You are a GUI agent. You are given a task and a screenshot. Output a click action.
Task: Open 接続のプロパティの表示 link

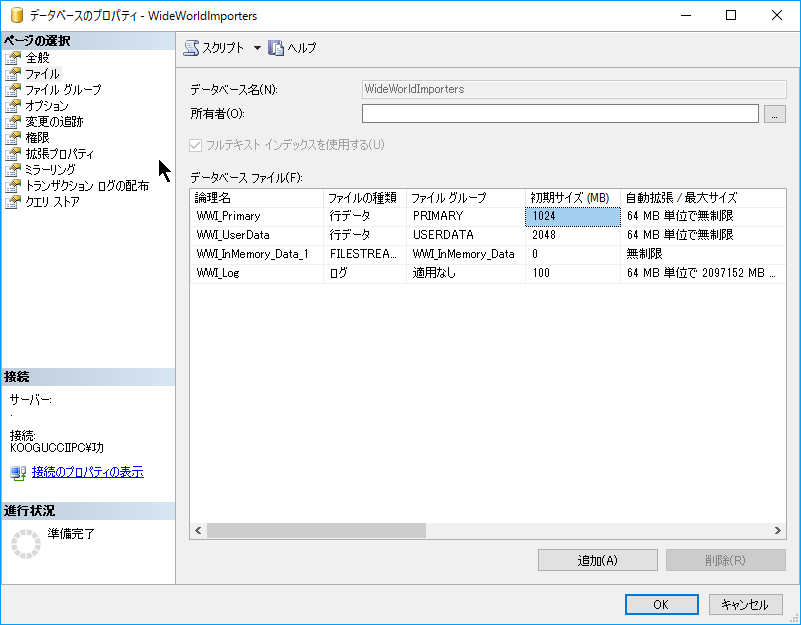click(x=87, y=472)
